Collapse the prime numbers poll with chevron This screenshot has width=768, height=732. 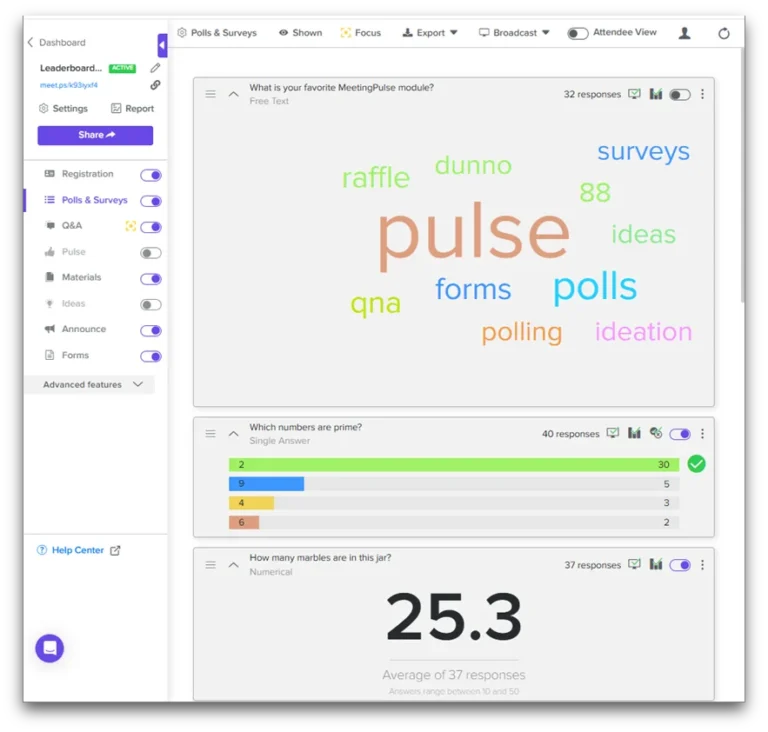pyautogui.click(x=234, y=434)
